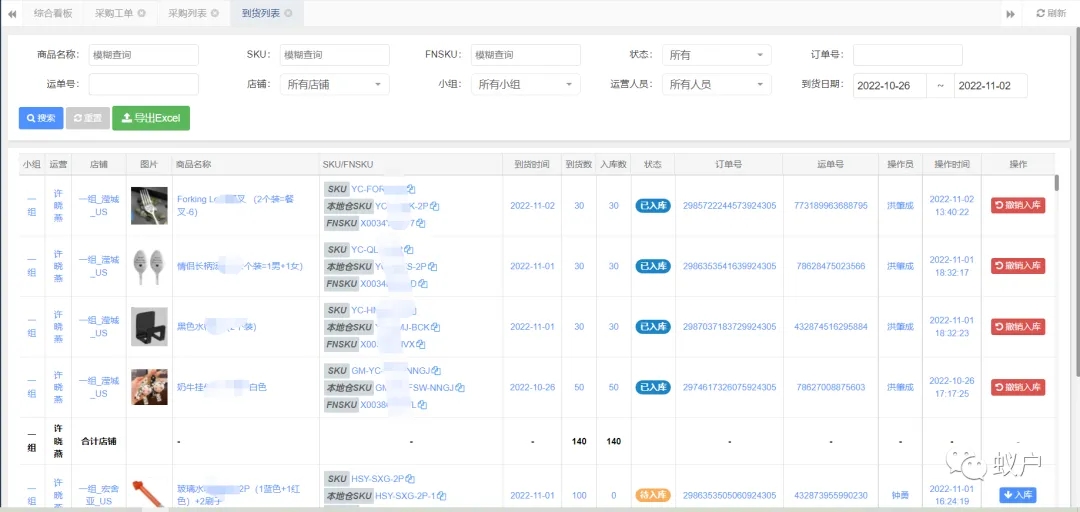Click the 到货时间 column header
Image resolution: width=1080 pixels, height=512 pixels.
[532, 165]
